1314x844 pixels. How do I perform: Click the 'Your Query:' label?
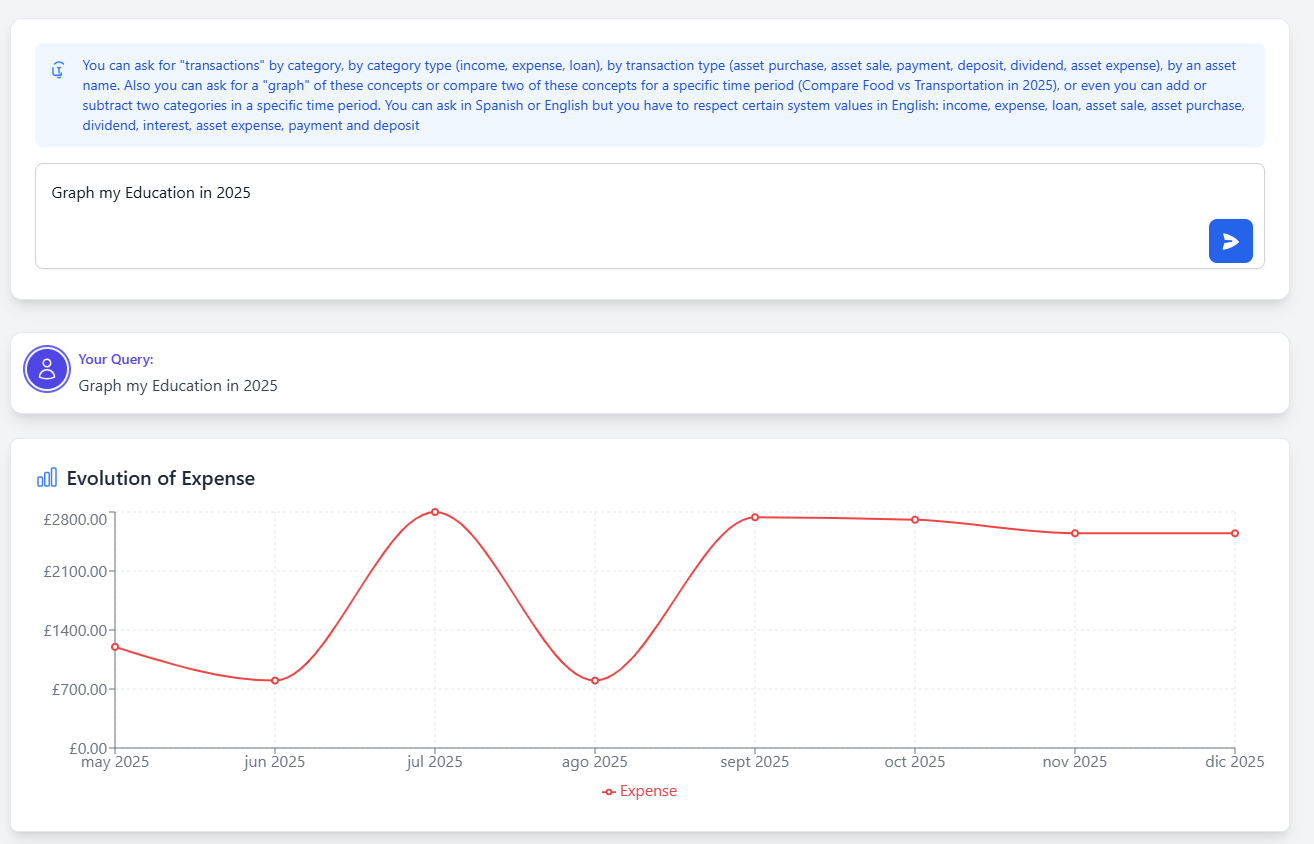116,359
